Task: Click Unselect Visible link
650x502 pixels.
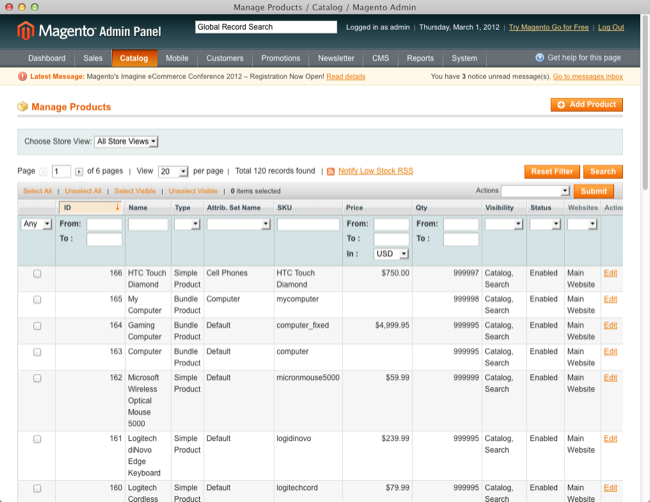Action: coord(193,191)
